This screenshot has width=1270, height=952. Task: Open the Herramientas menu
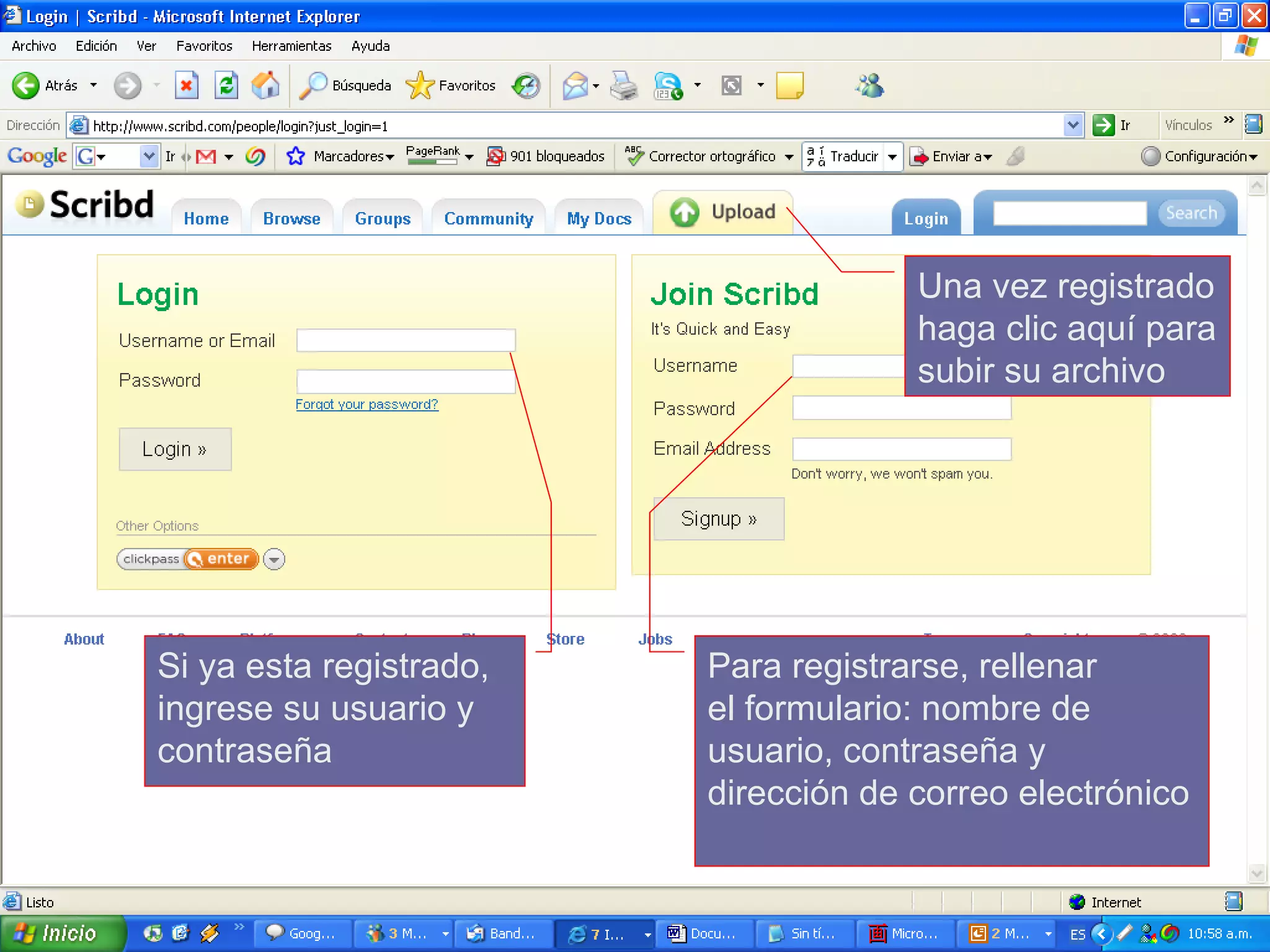(x=291, y=46)
